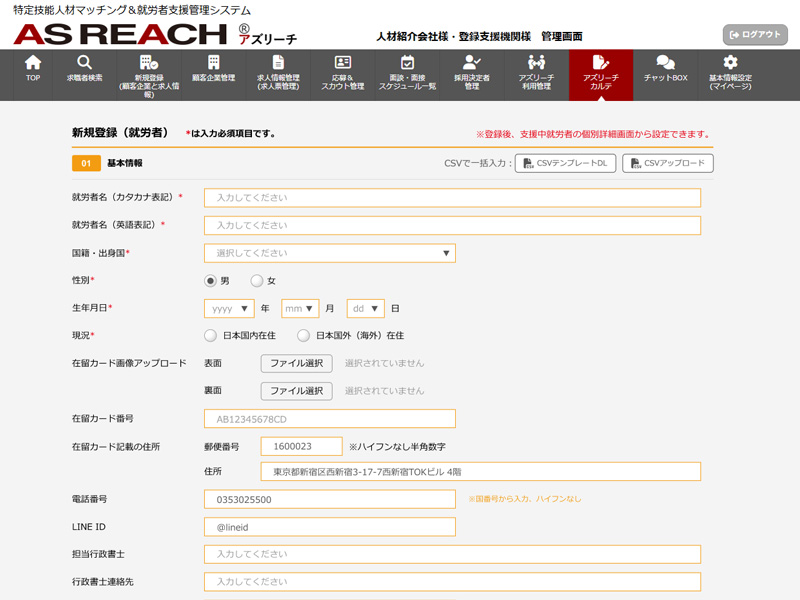This screenshot has width=800, height=600.
Task: Click the 新規登録（就労者）heading
Action: (x=120, y=133)
